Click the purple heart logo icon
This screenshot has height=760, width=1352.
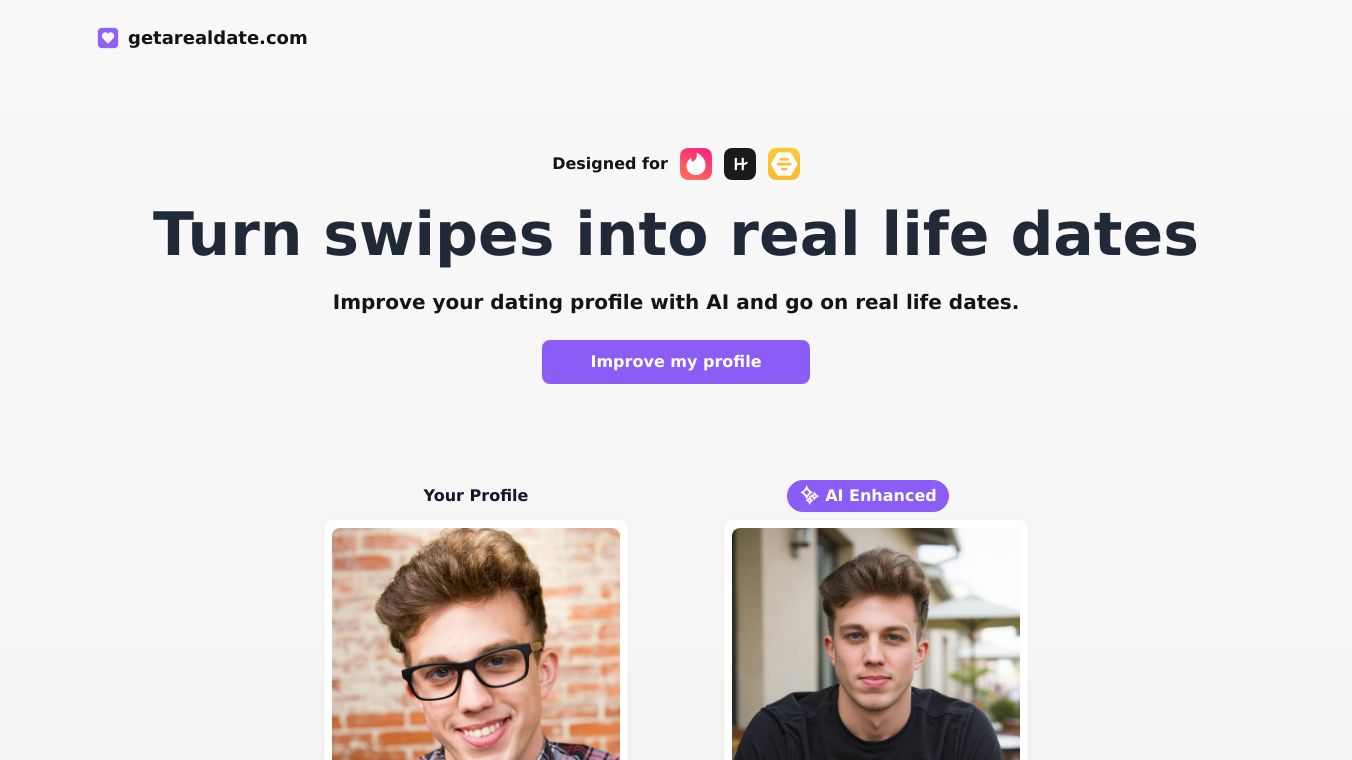[x=108, y=38]
